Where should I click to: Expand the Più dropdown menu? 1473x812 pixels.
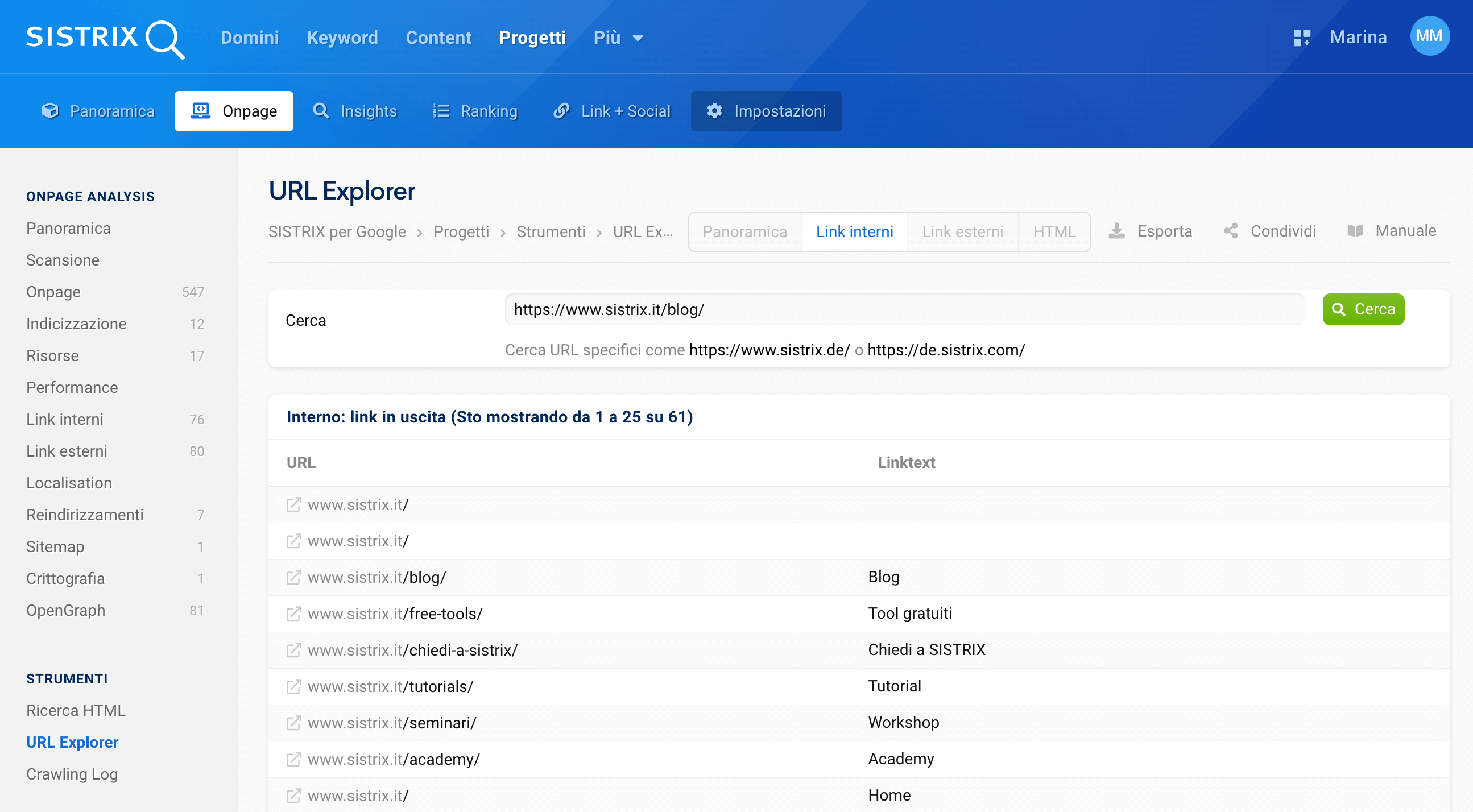(x=618, y=38)
